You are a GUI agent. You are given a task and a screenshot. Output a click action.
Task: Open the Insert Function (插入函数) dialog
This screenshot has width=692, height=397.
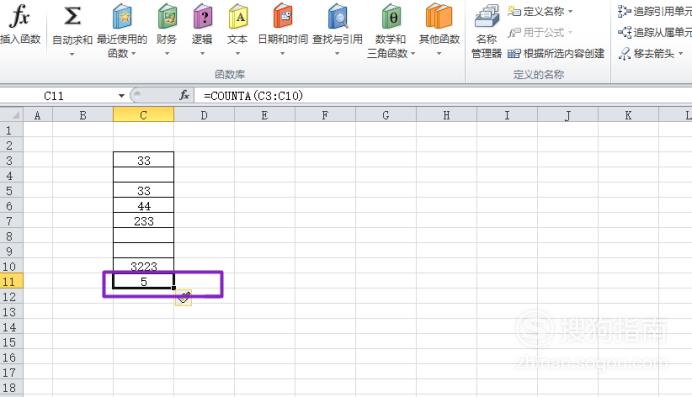tap(20, 24)
